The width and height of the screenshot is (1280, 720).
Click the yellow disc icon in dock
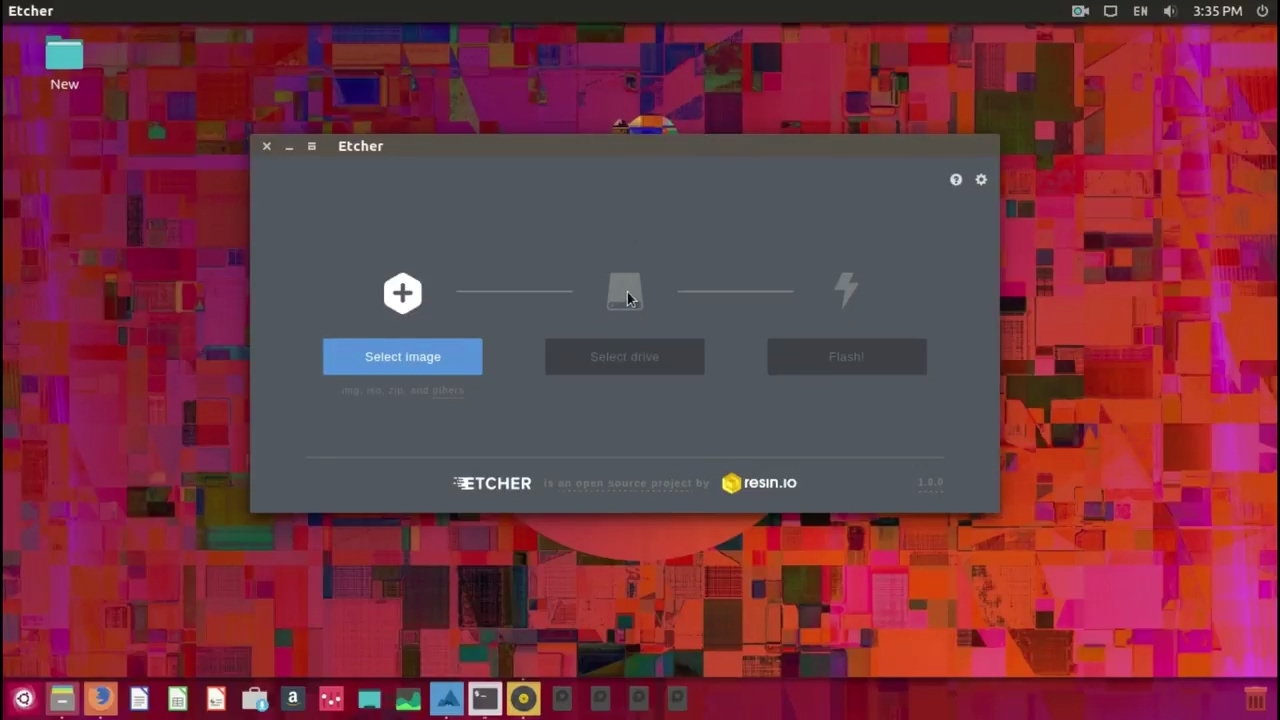point(524,699)
